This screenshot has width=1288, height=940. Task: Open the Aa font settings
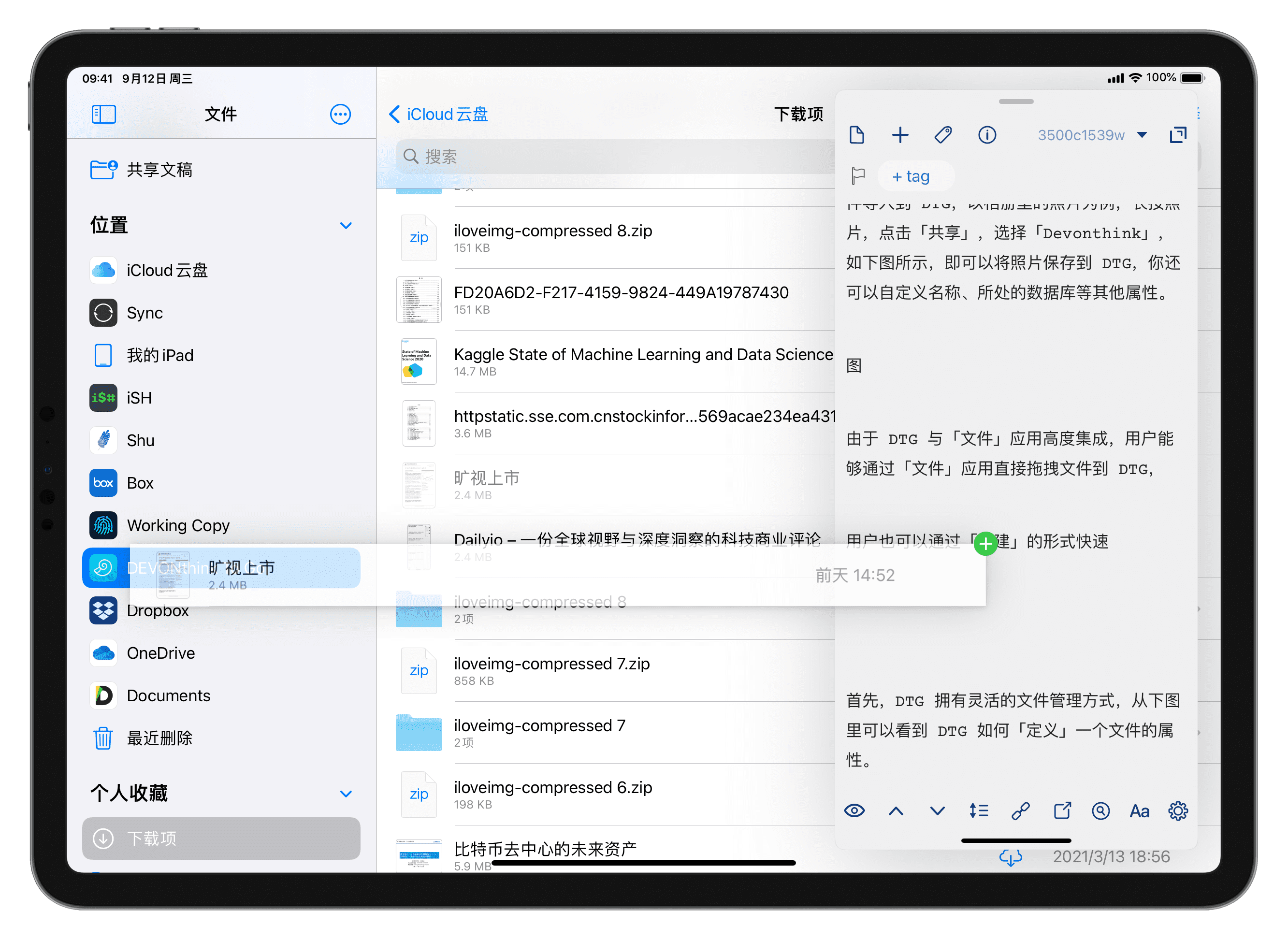(x=1140, y=811)
